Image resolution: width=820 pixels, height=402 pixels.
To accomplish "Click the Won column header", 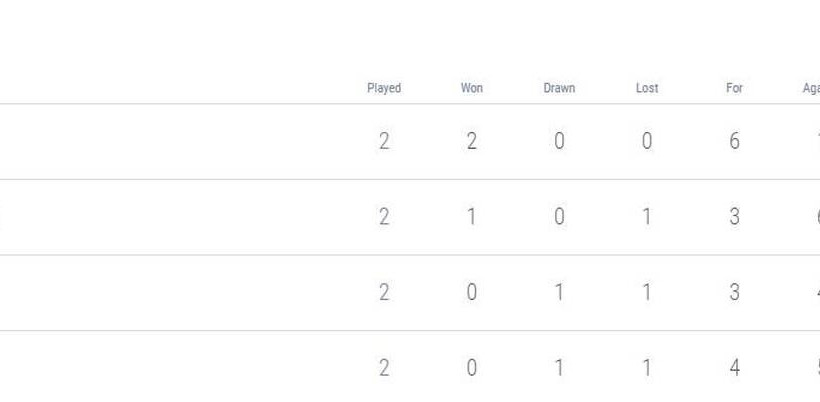I will click(x=471, y=88).
